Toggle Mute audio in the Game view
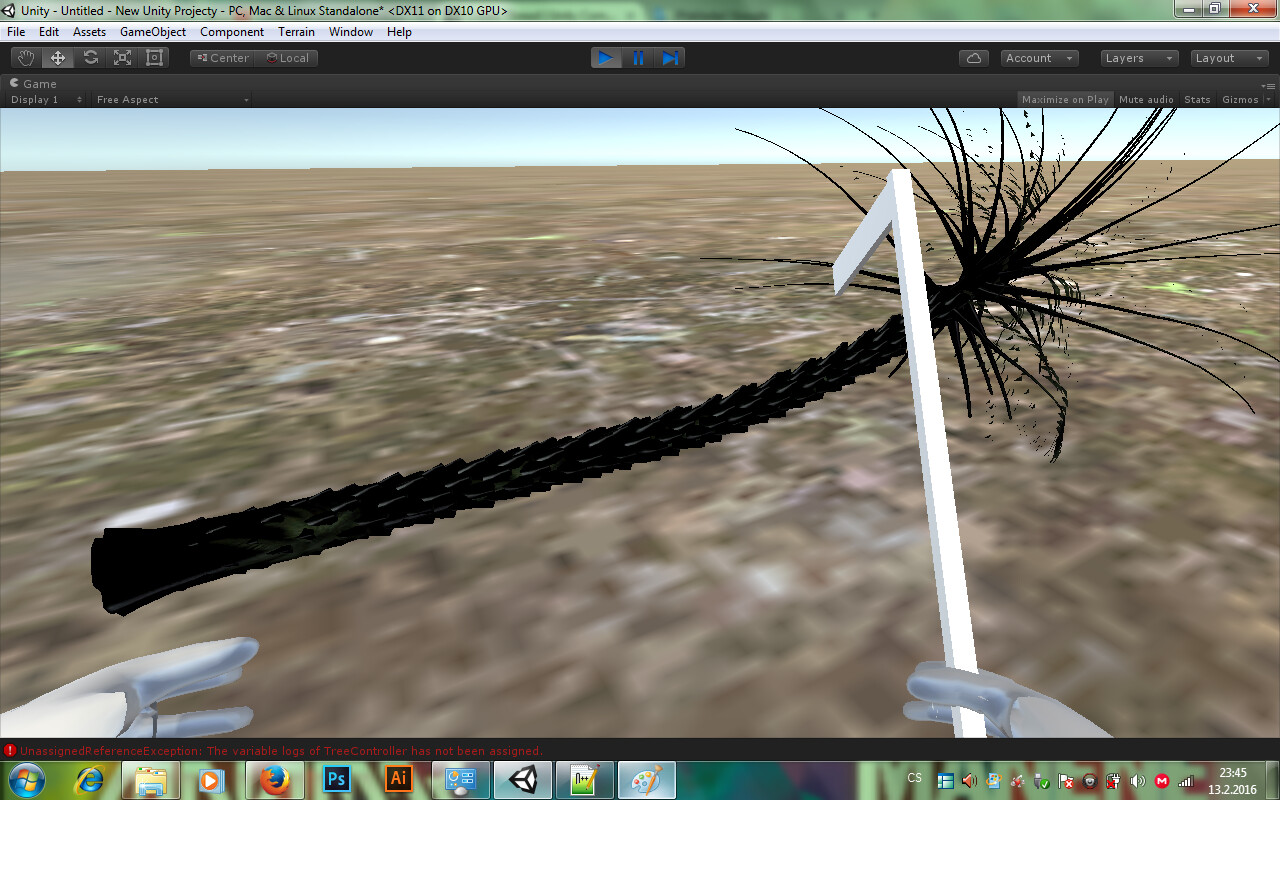 coord(1146,99)
